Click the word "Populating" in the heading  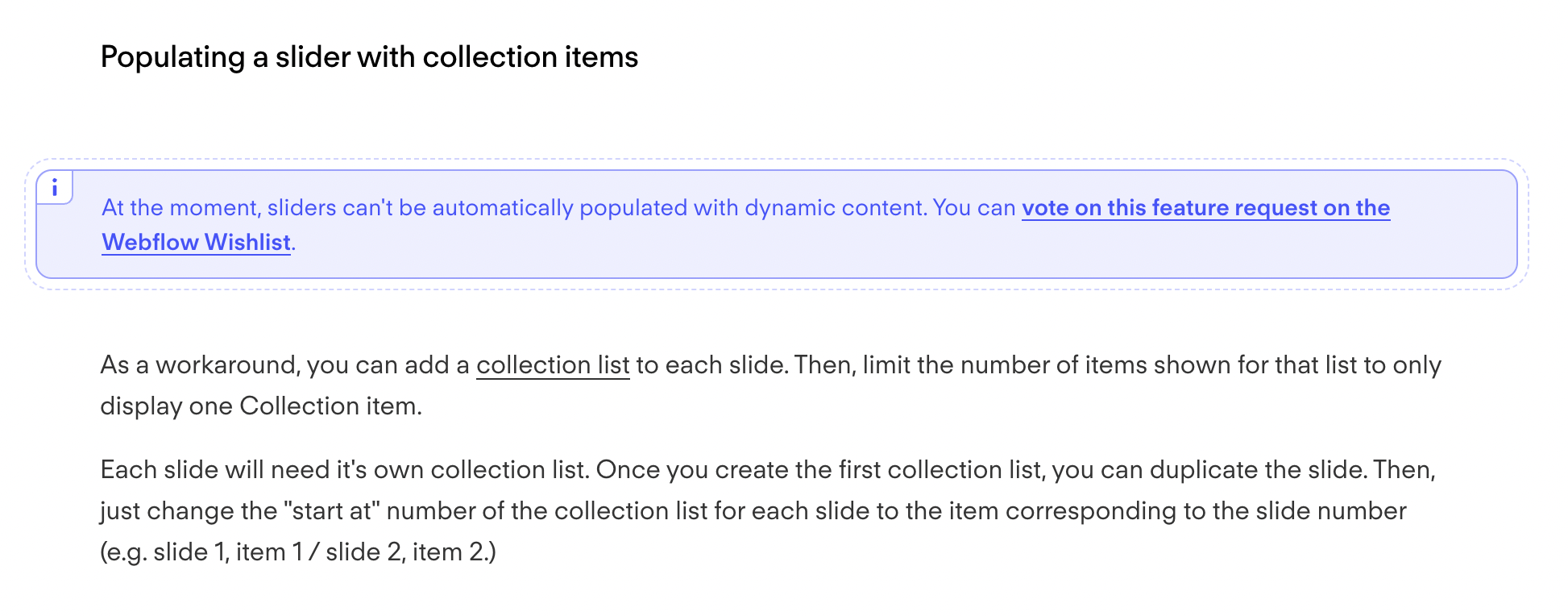172,57
